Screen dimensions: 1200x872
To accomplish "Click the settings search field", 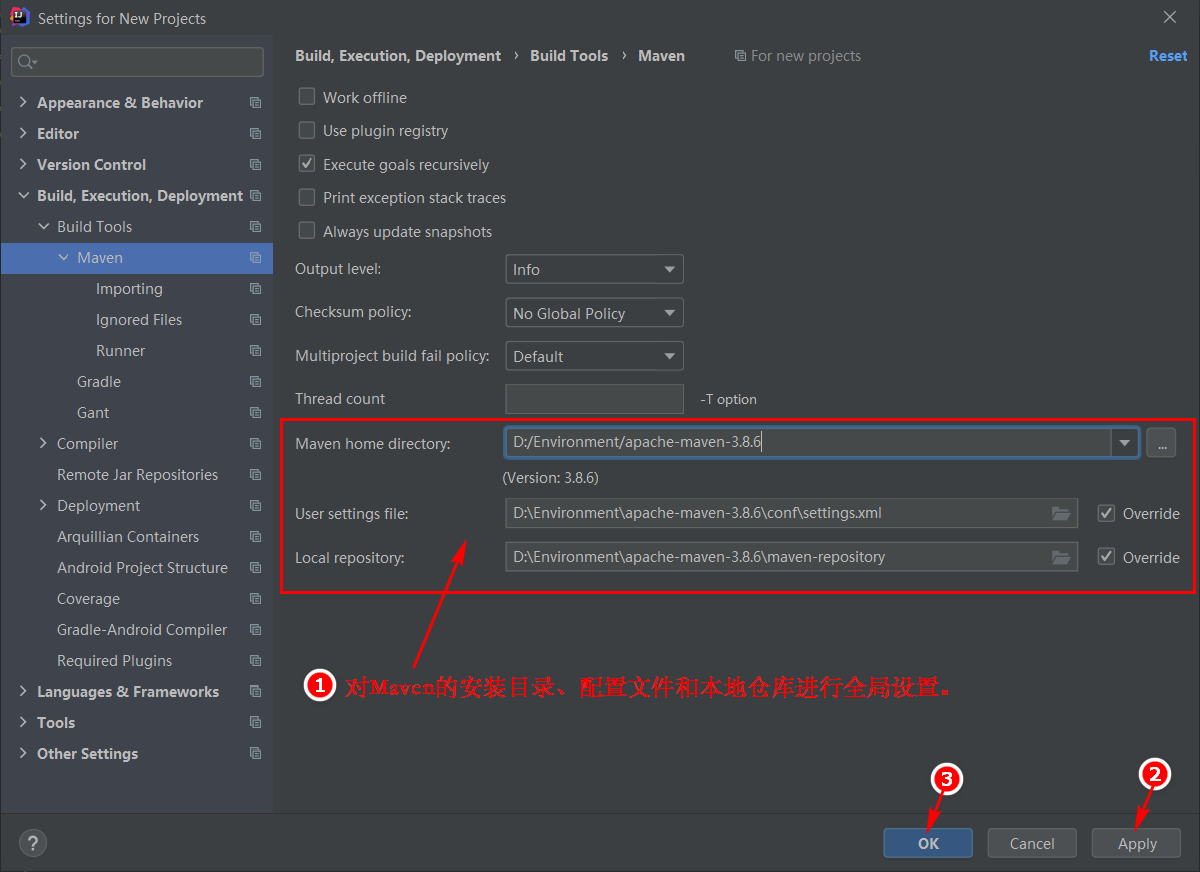I will [138, 62].
